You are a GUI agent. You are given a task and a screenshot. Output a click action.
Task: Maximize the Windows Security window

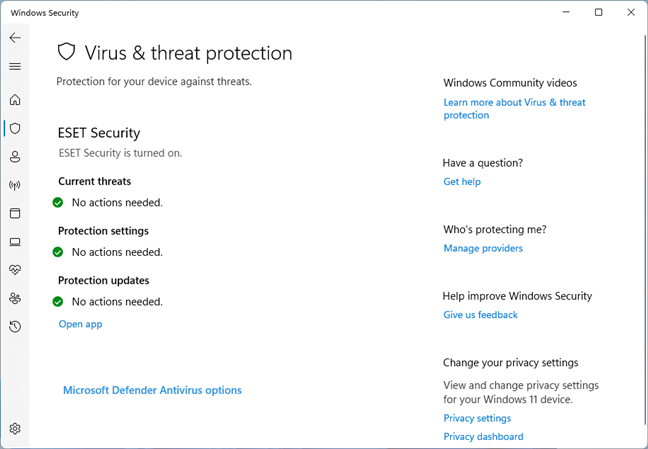[598, 12]
